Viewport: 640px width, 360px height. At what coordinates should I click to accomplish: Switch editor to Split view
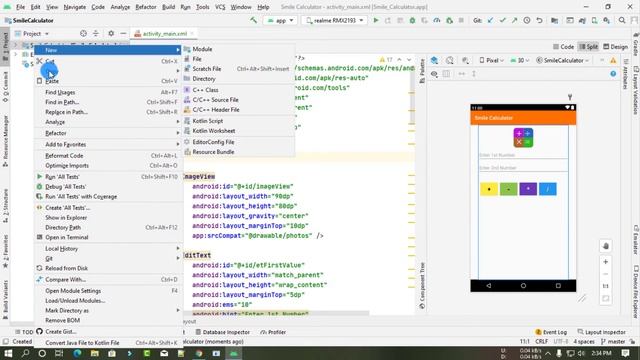tap(589, 47)
